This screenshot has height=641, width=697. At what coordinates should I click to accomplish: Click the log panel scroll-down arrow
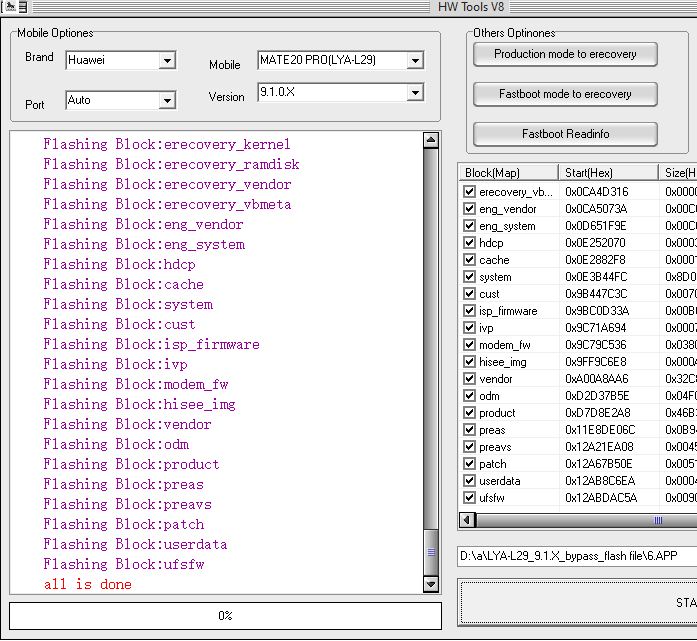click(x=431, y=584)
